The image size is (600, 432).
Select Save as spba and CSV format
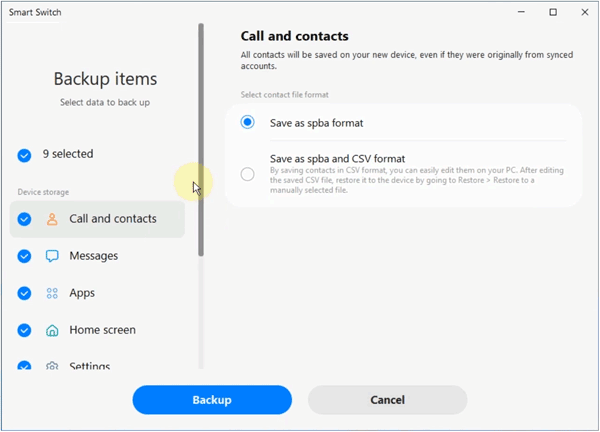[248, 174]
